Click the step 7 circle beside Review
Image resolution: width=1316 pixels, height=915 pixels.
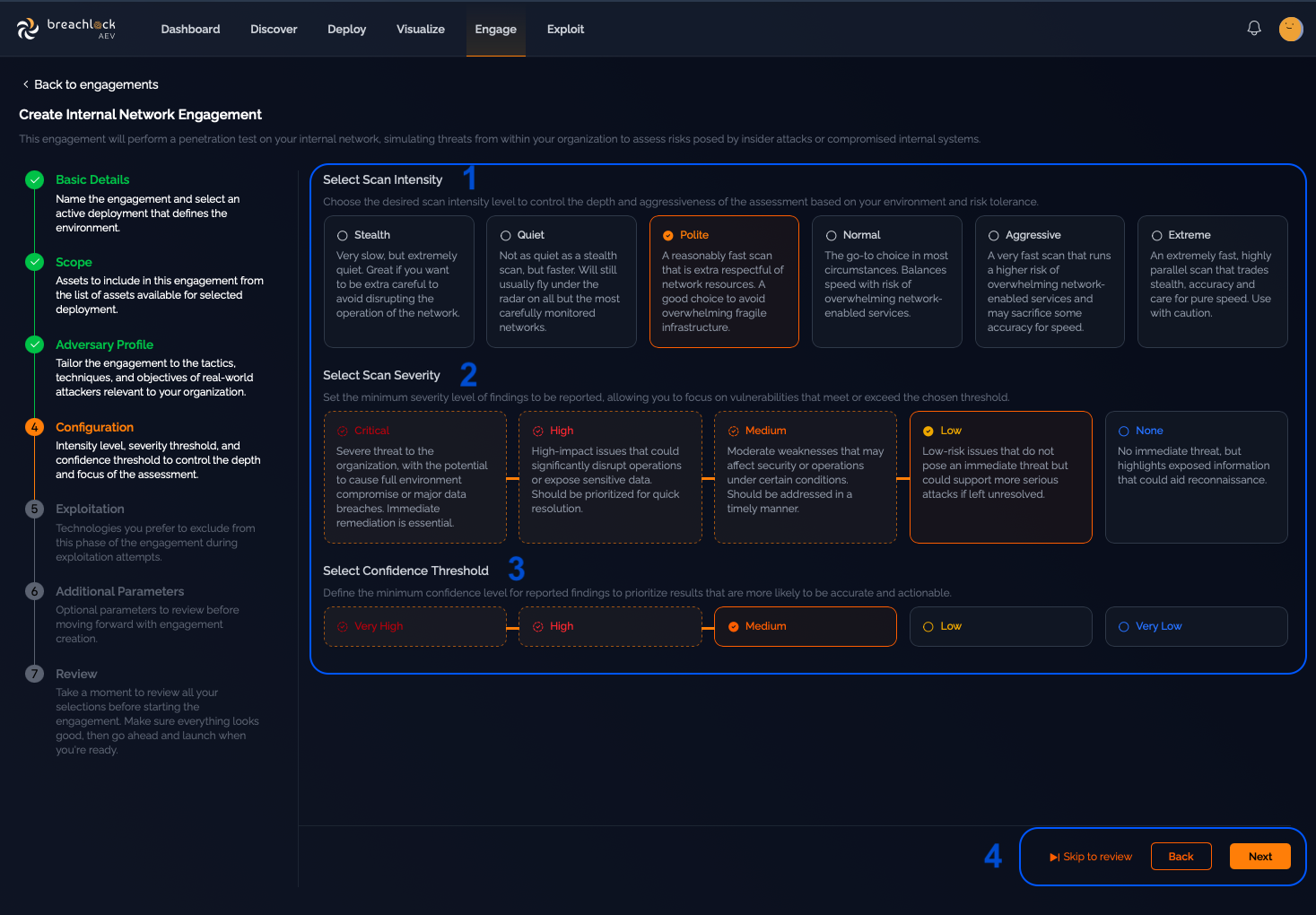coord(35,674)
